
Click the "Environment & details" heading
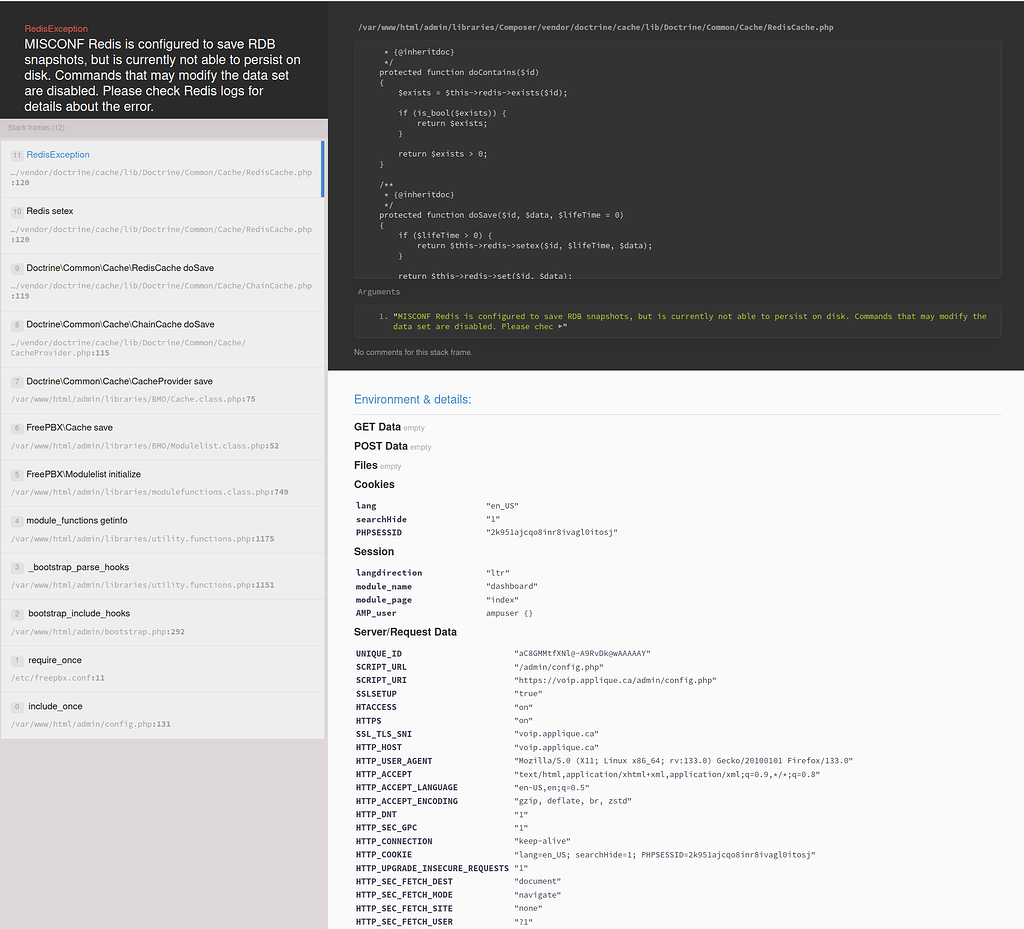coord(412,399)
